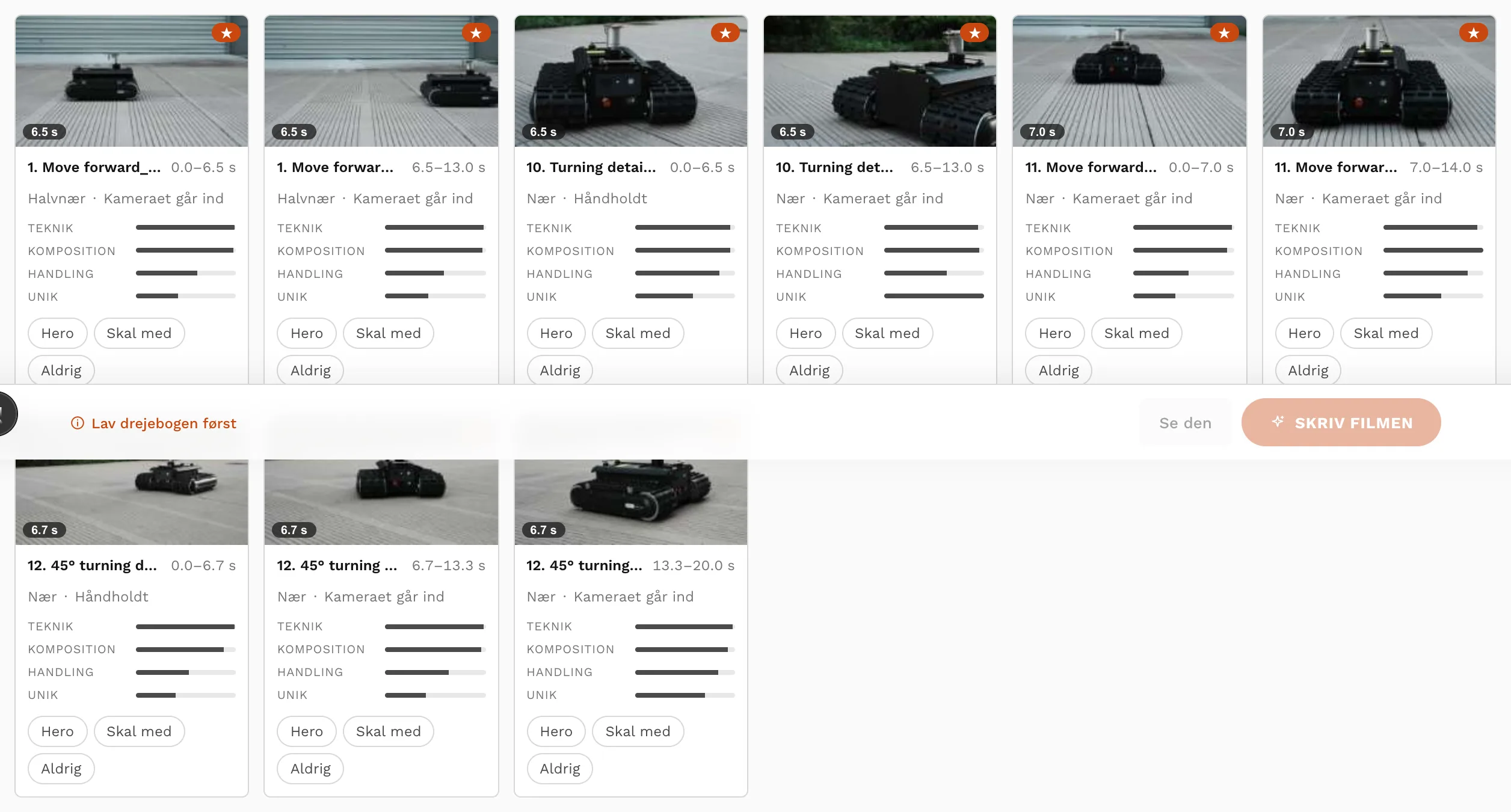
Task: Mark 12. 45° turning 0.0–6.7 s as Hero
Action: coord(57,731)
